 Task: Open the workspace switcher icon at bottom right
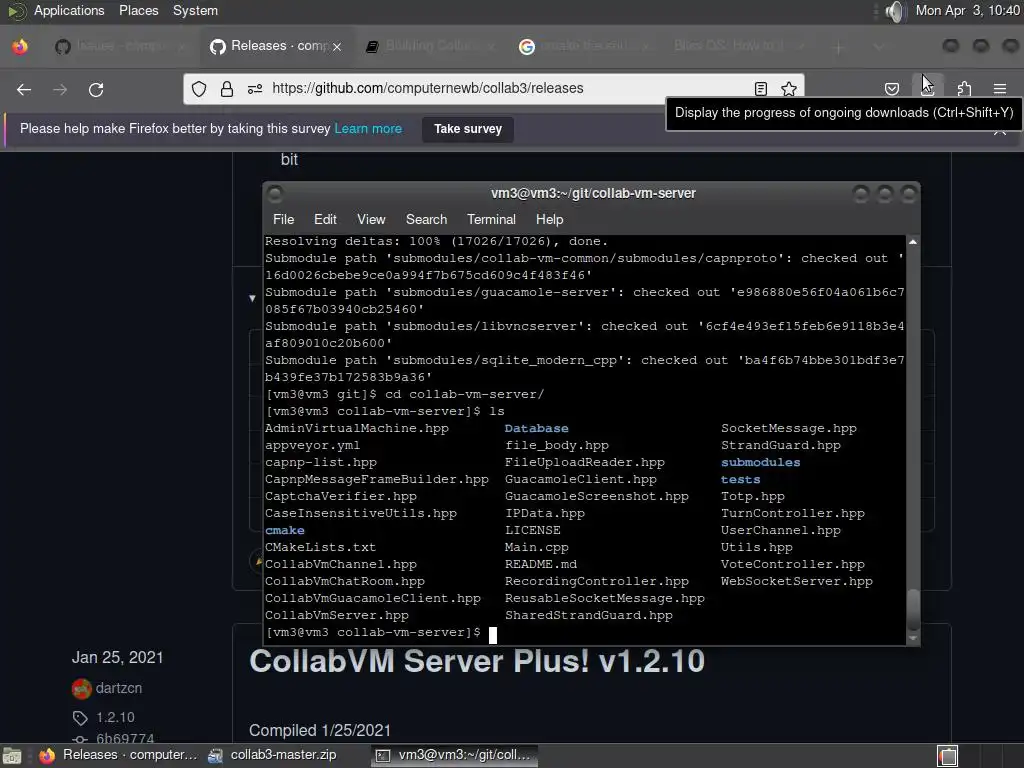pyautogui.click(x=948, y=756)
